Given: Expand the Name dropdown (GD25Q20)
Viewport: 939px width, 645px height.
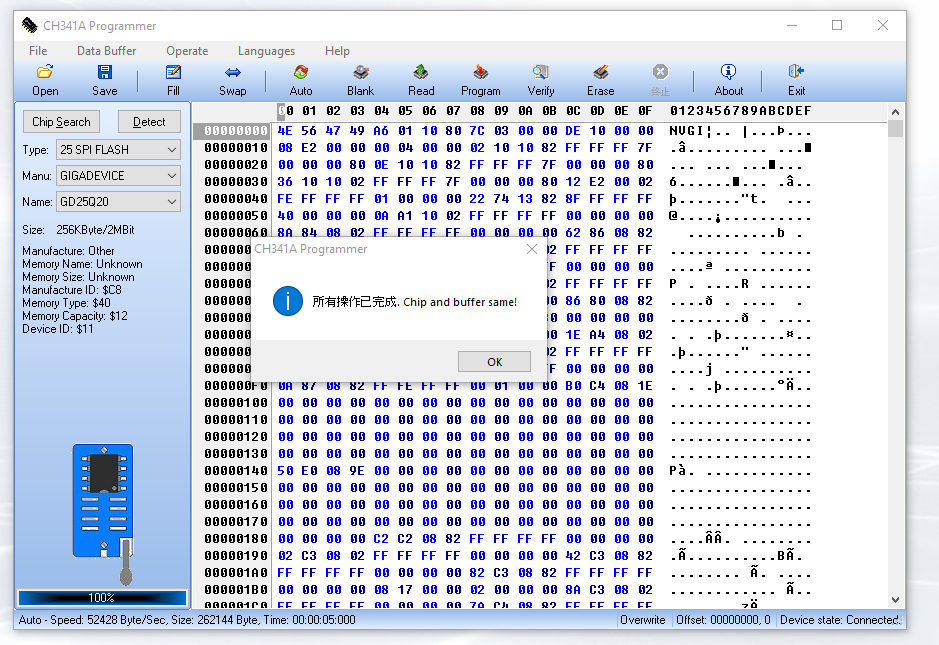Looking at the screenshot, I should point(172,202).
